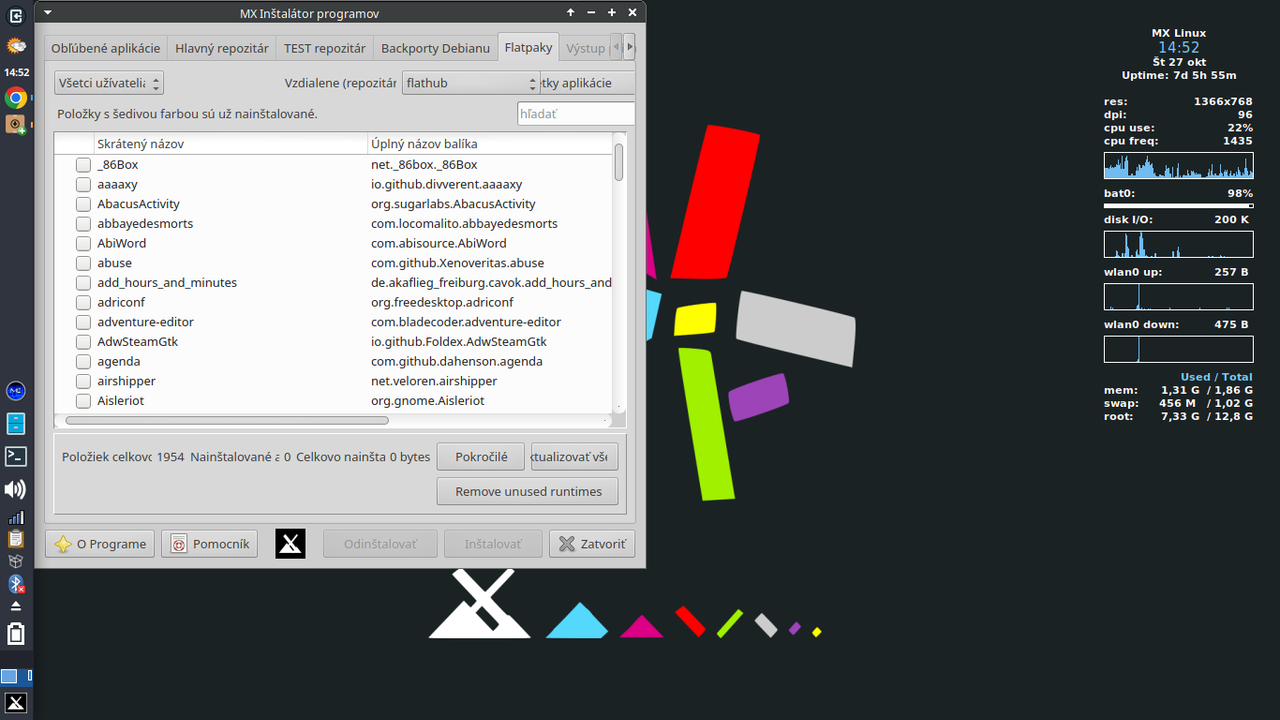The width and height of the screenshot is (1280, 720).
Task: Click the greyed Odinštalovať button
Action: 380,544
